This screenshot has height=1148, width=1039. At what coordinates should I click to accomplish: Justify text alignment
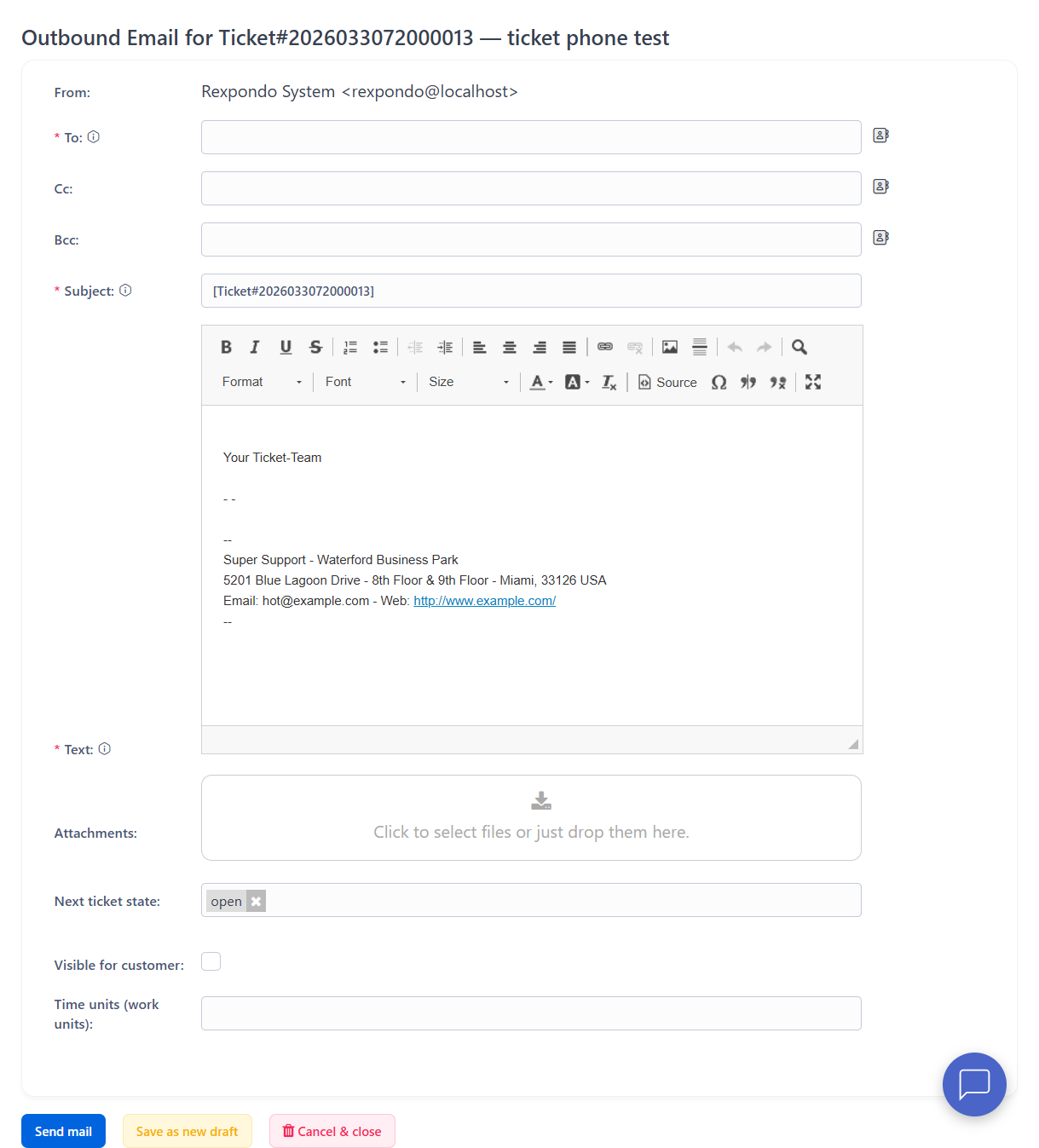click(569, 347)
